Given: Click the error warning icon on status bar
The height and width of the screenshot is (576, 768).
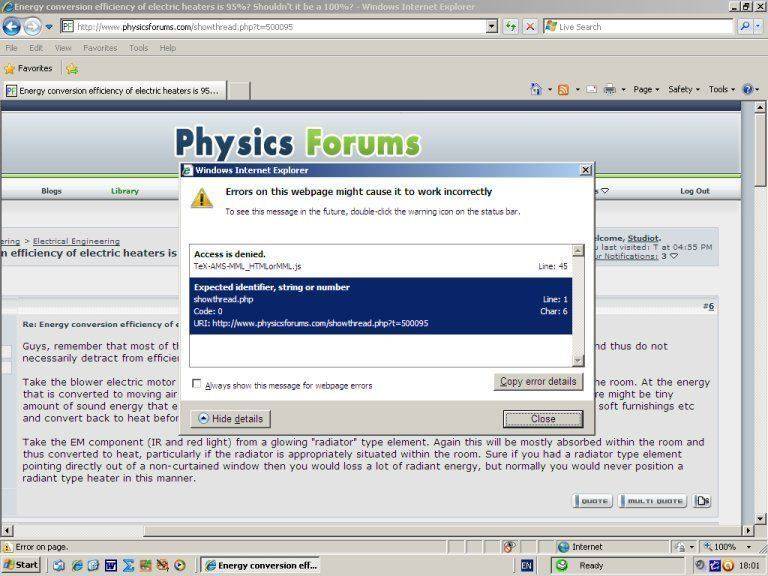Looking at the screenshot, I should [7, 547].
